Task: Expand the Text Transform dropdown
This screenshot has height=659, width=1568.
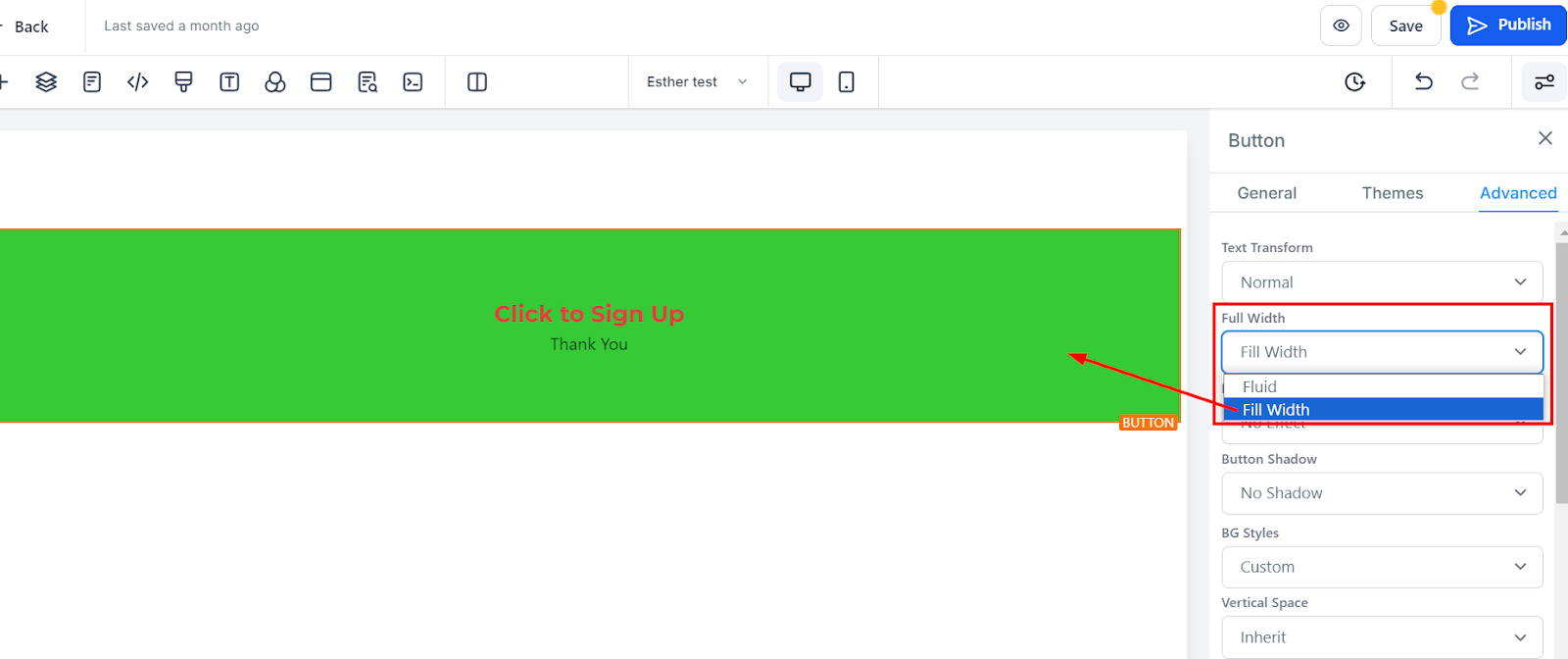Action: pos(1382,282)
